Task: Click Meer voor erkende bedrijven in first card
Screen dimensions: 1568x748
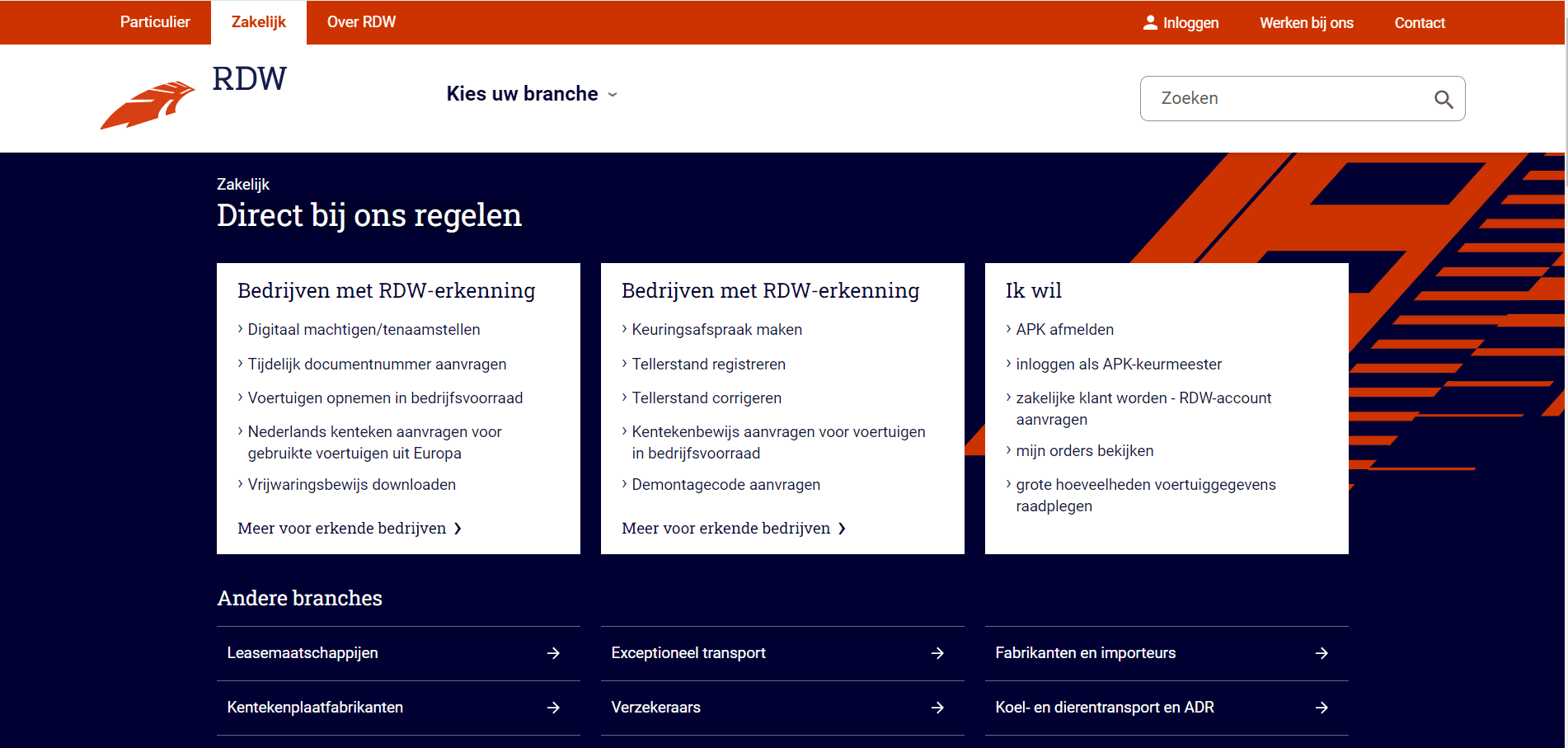Action: pyautogui.click(x=350, y=529)
